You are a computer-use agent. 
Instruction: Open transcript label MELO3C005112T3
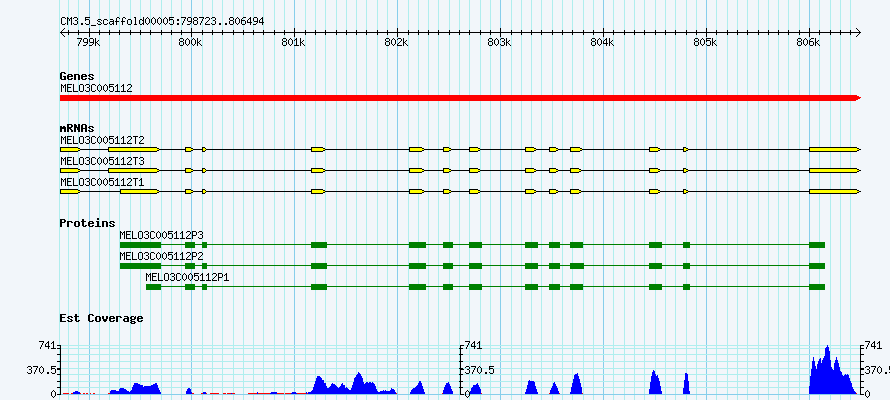pos(102,162)
